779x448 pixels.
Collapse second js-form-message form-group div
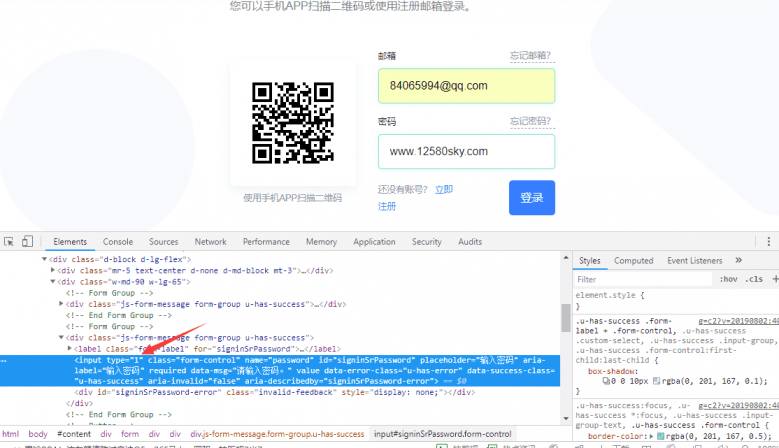point(61,337)
